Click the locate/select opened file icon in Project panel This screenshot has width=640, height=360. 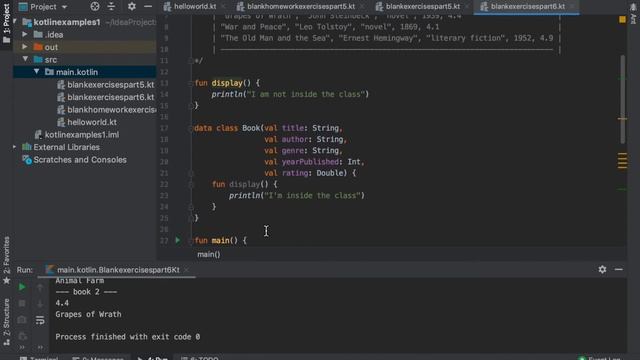[x=95, y=7]
